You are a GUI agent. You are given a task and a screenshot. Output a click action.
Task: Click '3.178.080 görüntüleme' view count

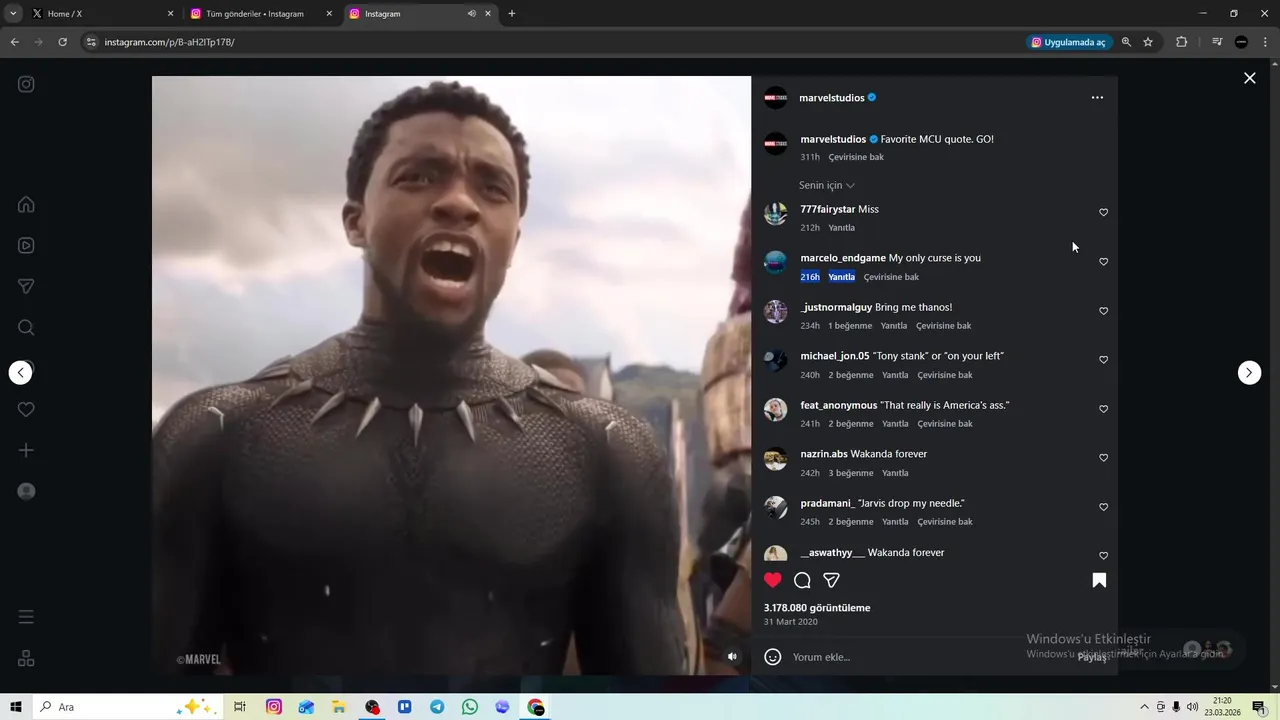click(817, 608)
